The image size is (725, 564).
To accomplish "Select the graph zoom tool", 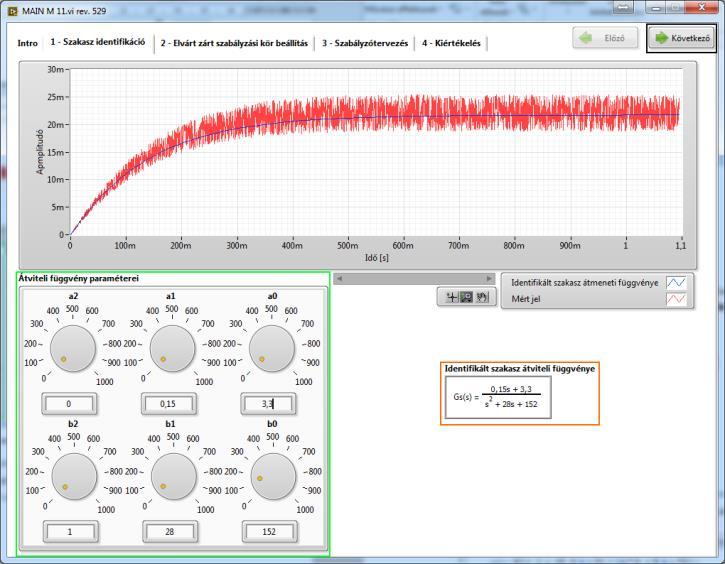I will (x=467, y=297).
